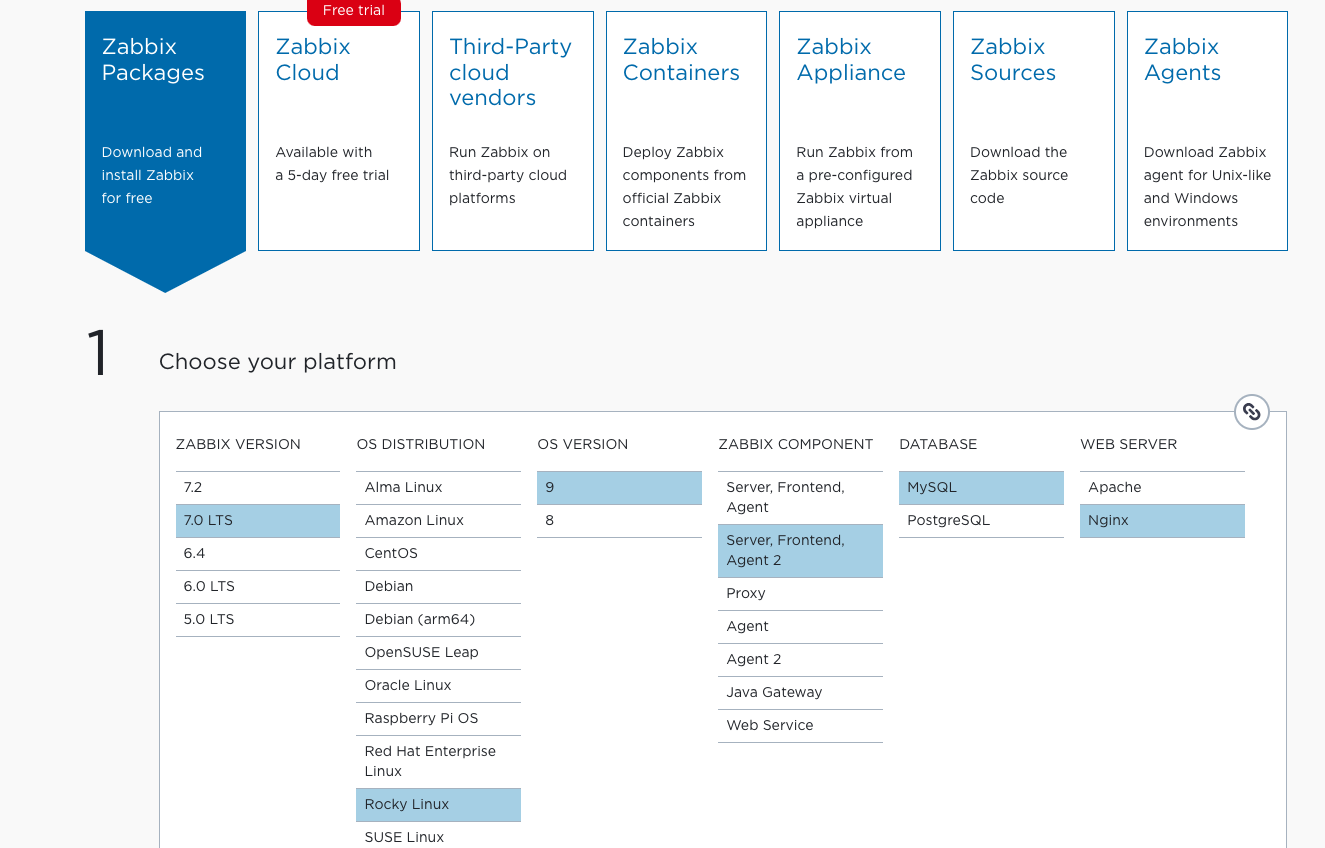Select the Web Service component
This screenshot has height=848, width=1325.
click(800, 726)
